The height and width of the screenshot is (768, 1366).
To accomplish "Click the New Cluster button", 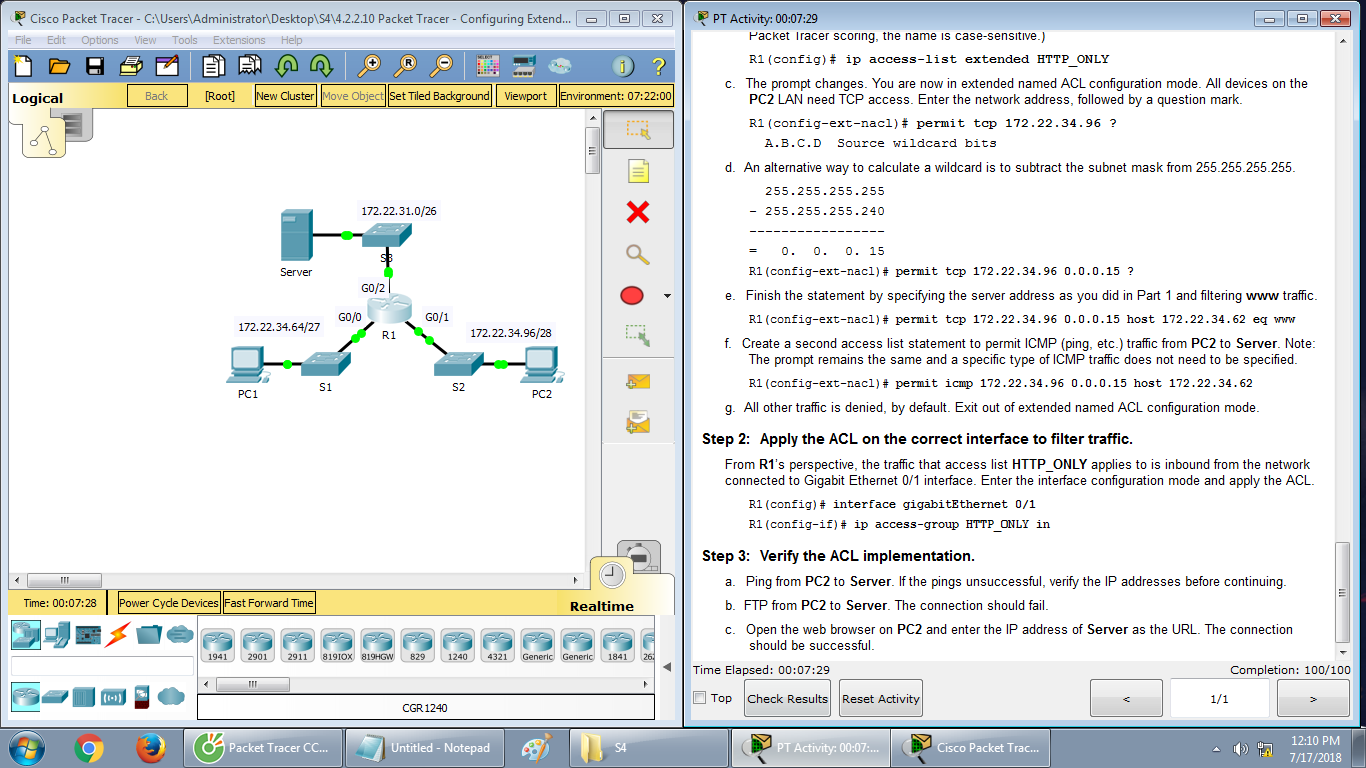I will coord(285,96).
